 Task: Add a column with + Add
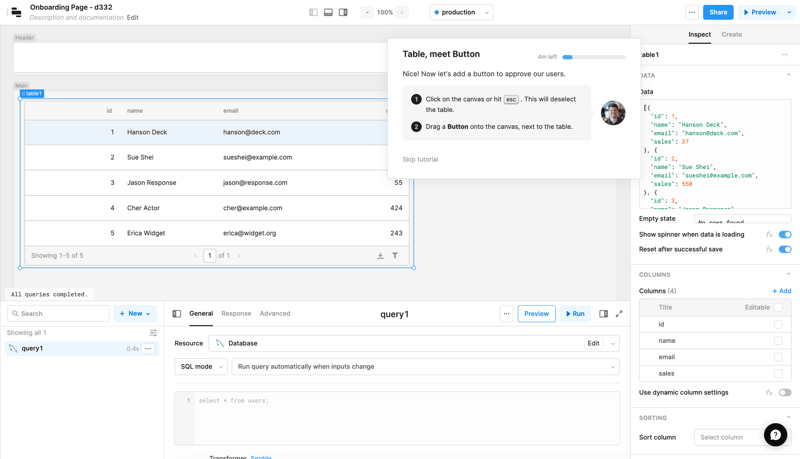[x=782, y=291]
